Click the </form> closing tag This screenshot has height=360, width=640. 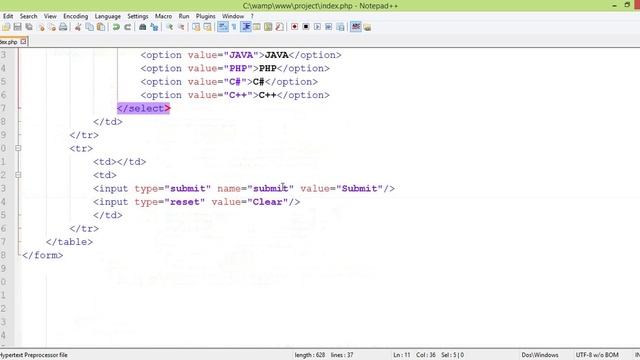click(x=42, y=256)
